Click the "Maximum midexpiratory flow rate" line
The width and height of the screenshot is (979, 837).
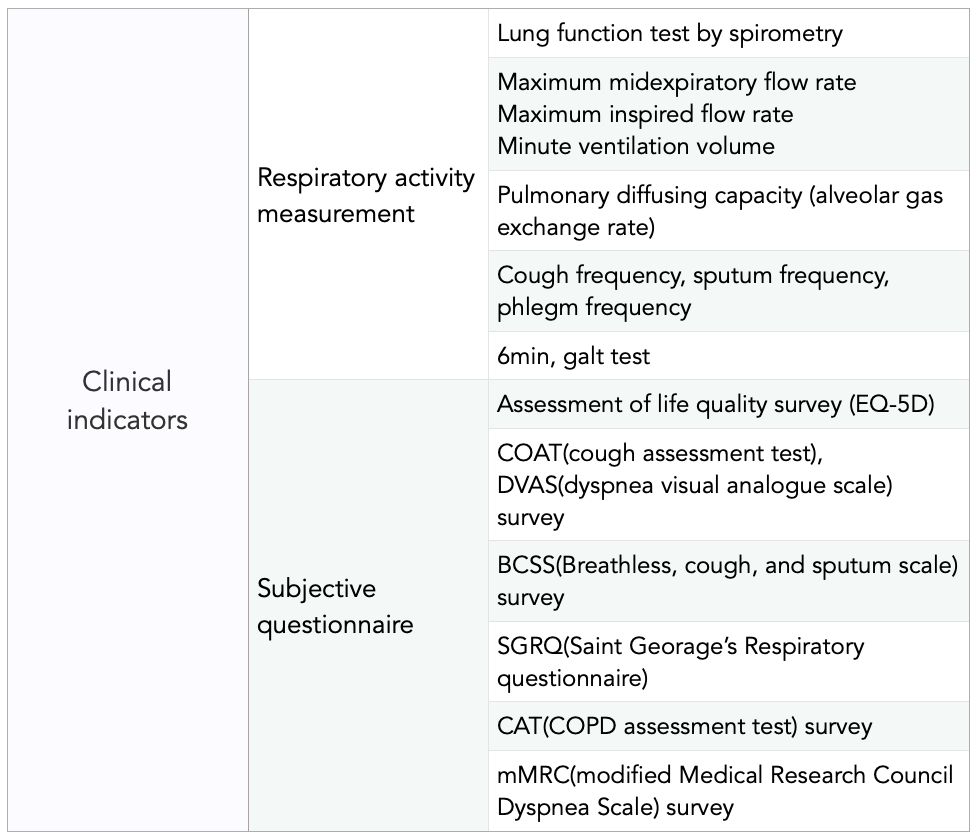click(x=676, y=82)
